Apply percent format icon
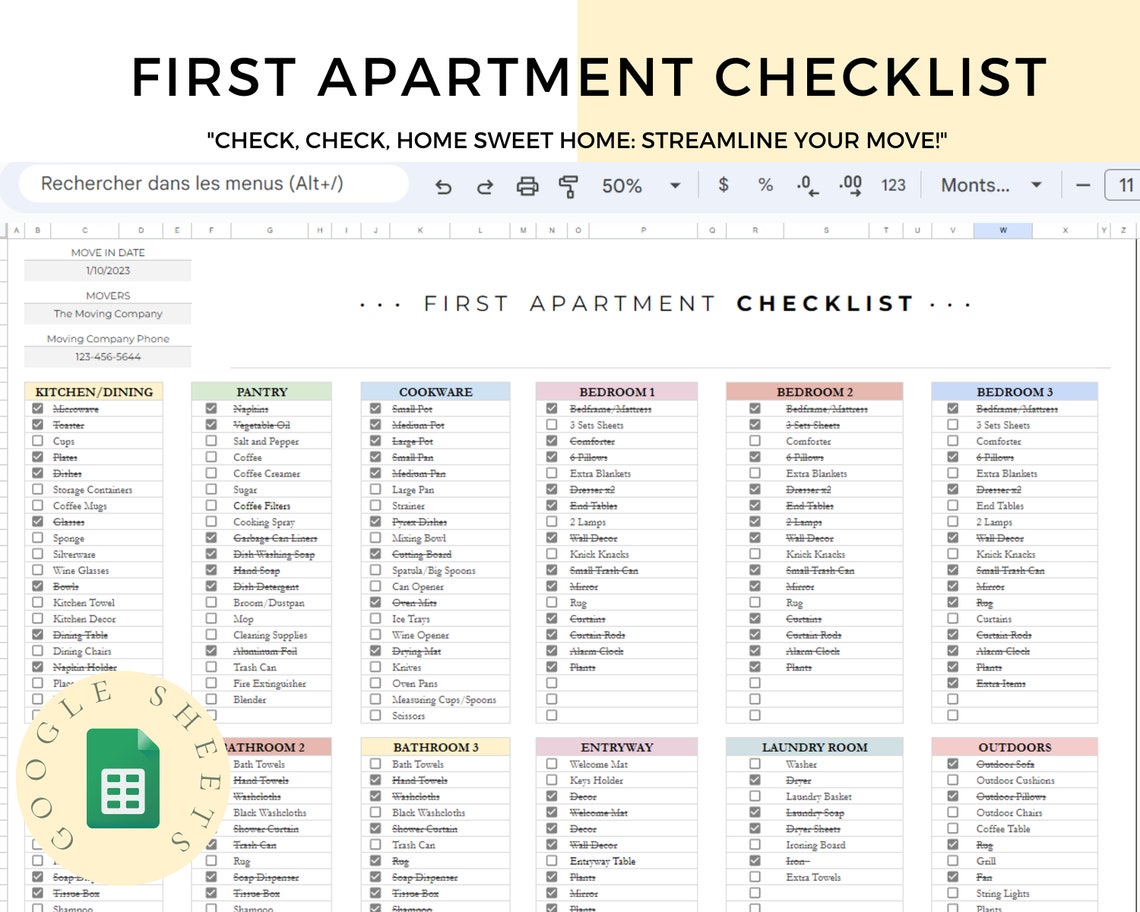This screenshot has width=1140, height=912. (x=764, y=185)
